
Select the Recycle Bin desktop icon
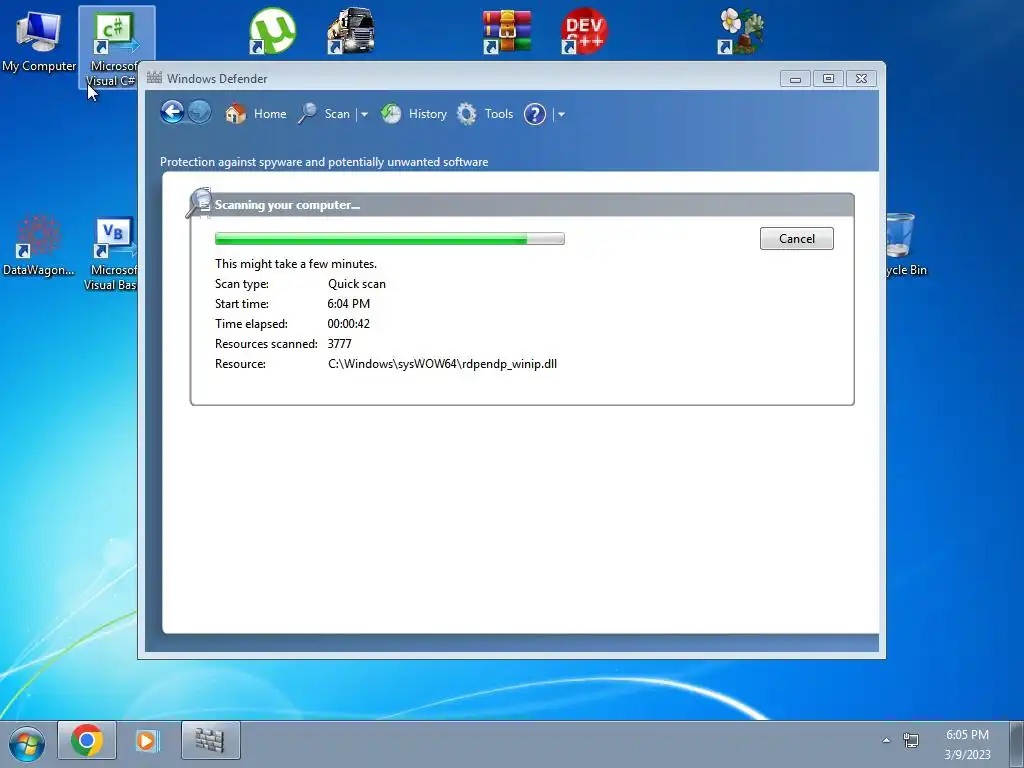tap(906, 245)
